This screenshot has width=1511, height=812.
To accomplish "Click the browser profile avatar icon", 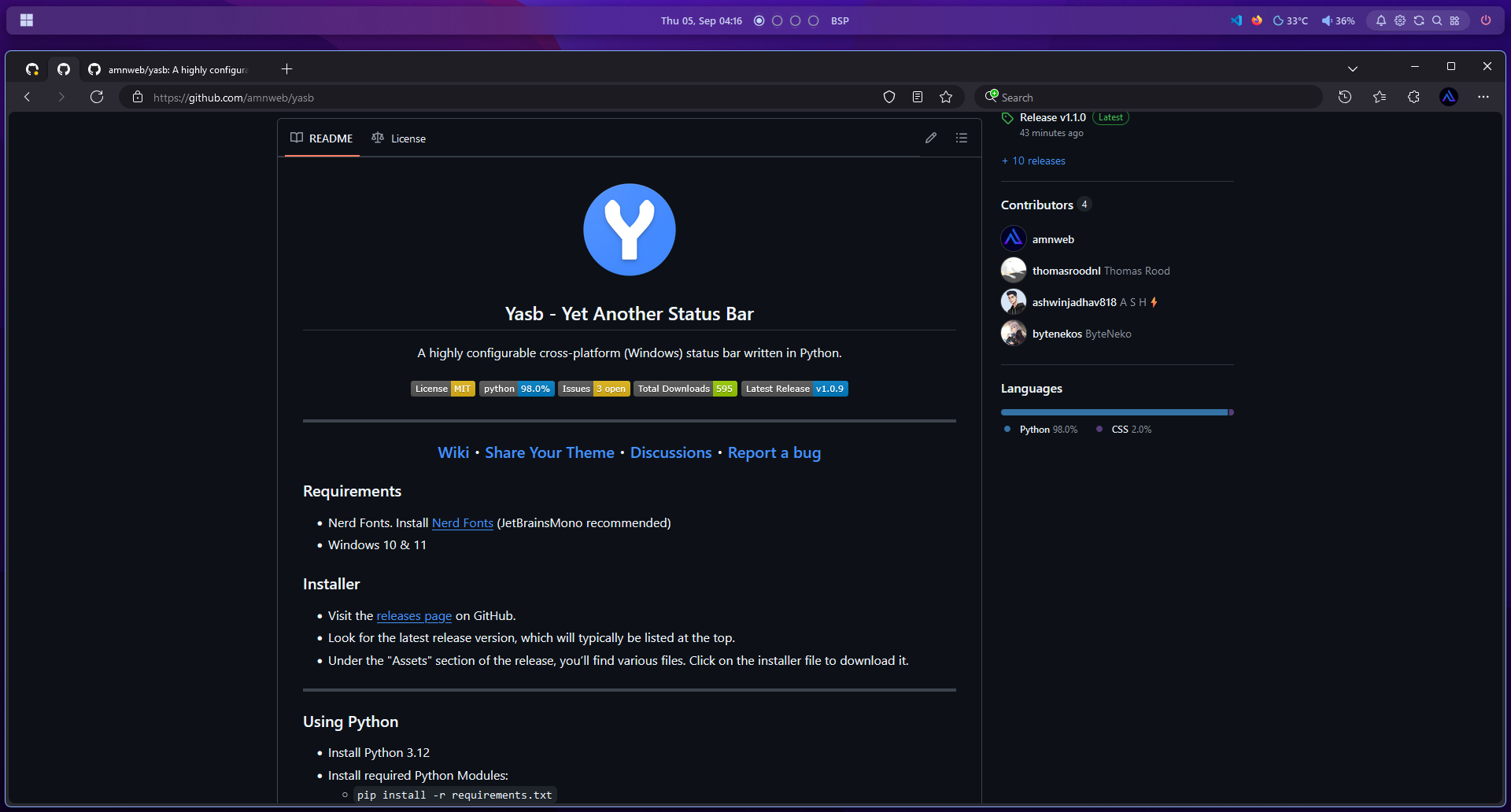I will (x=1449, y=97).
